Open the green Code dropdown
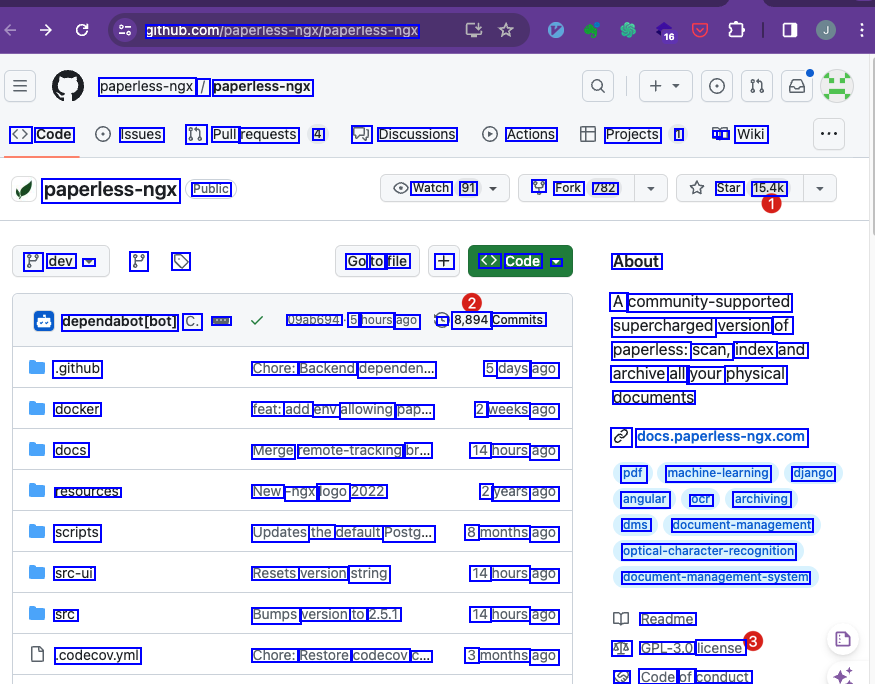The width and height of the screenshot is (875, 684). [520, 261]
